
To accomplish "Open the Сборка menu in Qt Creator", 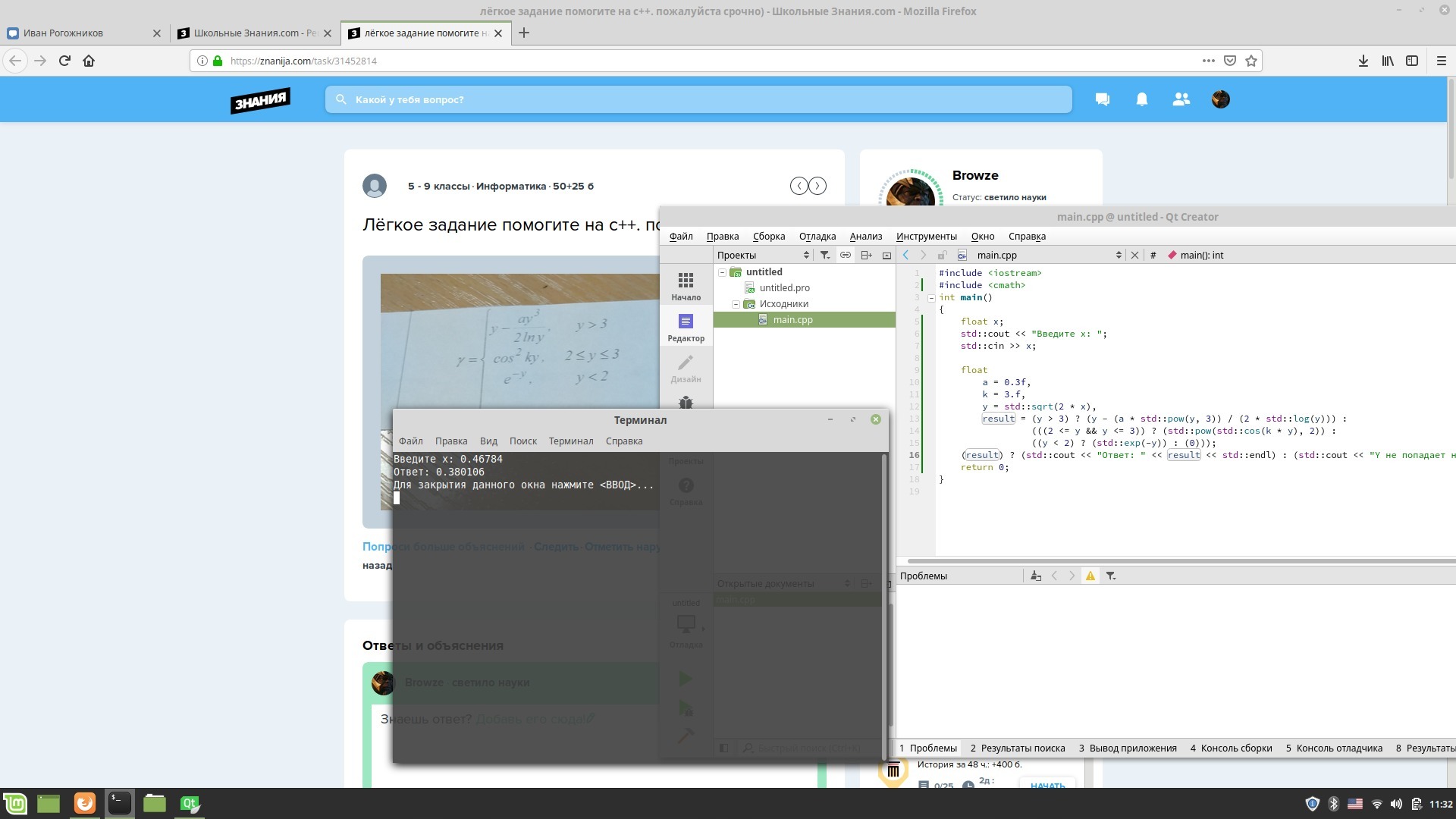I will pyautogui.click(x=768, y=236).
